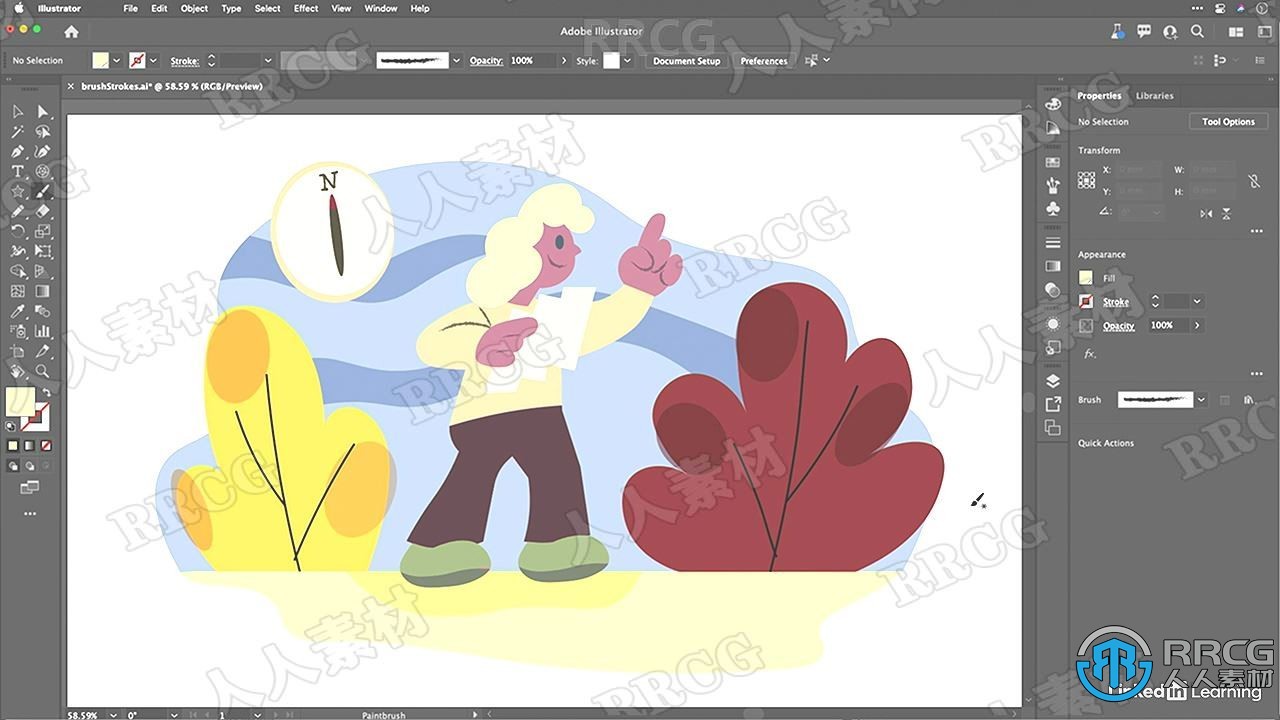Select the Paintbrush tool
The image size is (1280, 720).
pos(43,192)
